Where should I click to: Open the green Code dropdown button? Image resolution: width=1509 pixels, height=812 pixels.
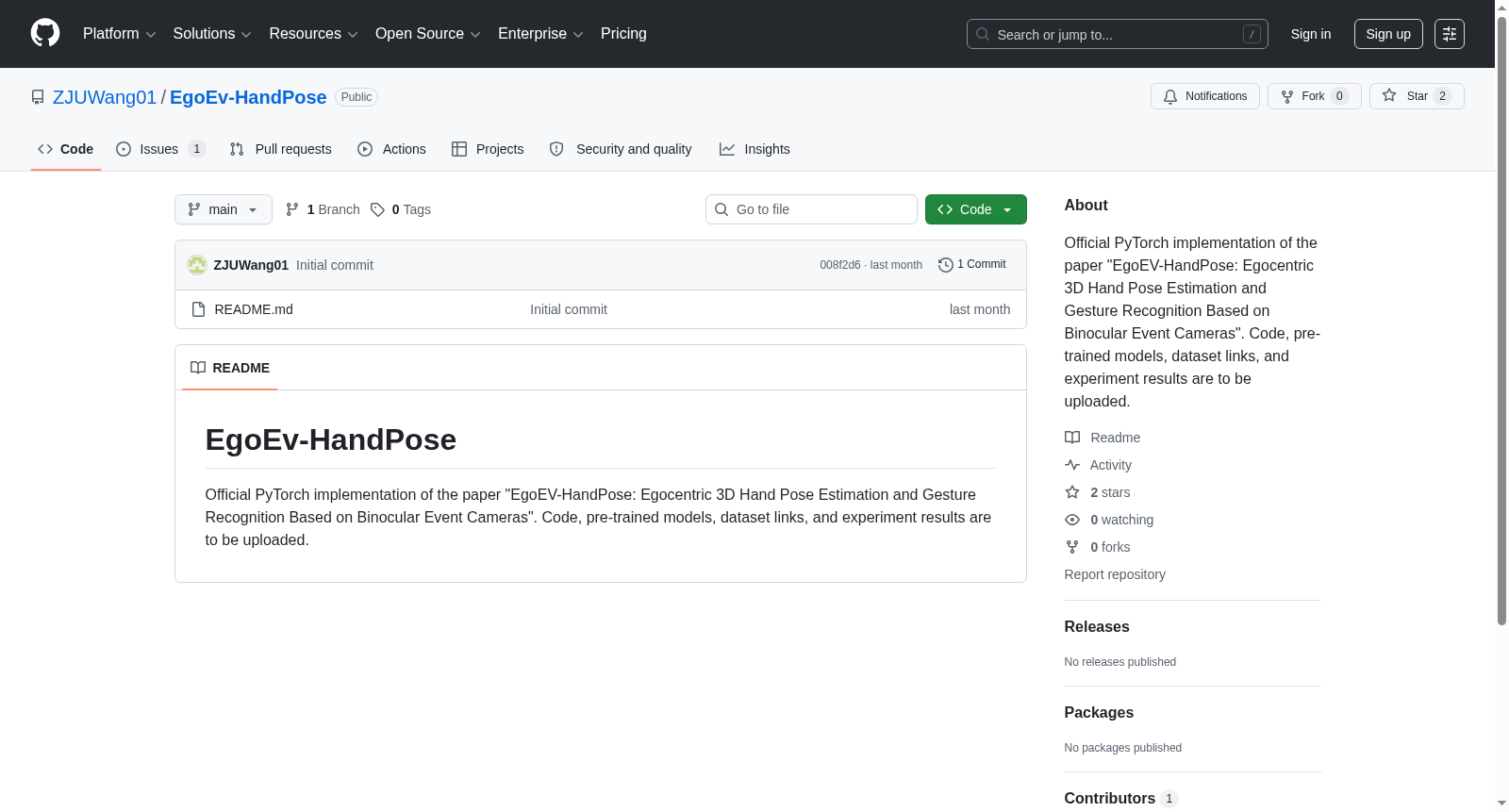pyautogui.click(x=976, y=209)
